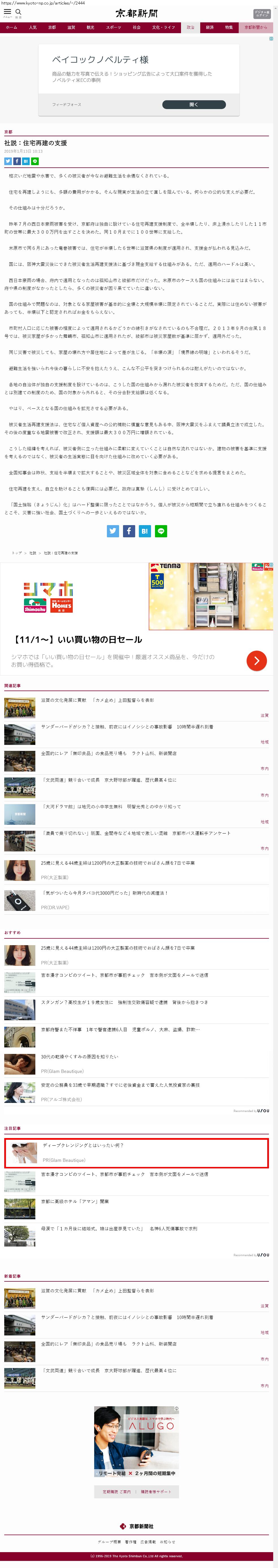The width and height of the screenshot is (278, 1568).
Task: Click the Kyoto Shimbun masthead logo
Action: [x=136, y=13]
